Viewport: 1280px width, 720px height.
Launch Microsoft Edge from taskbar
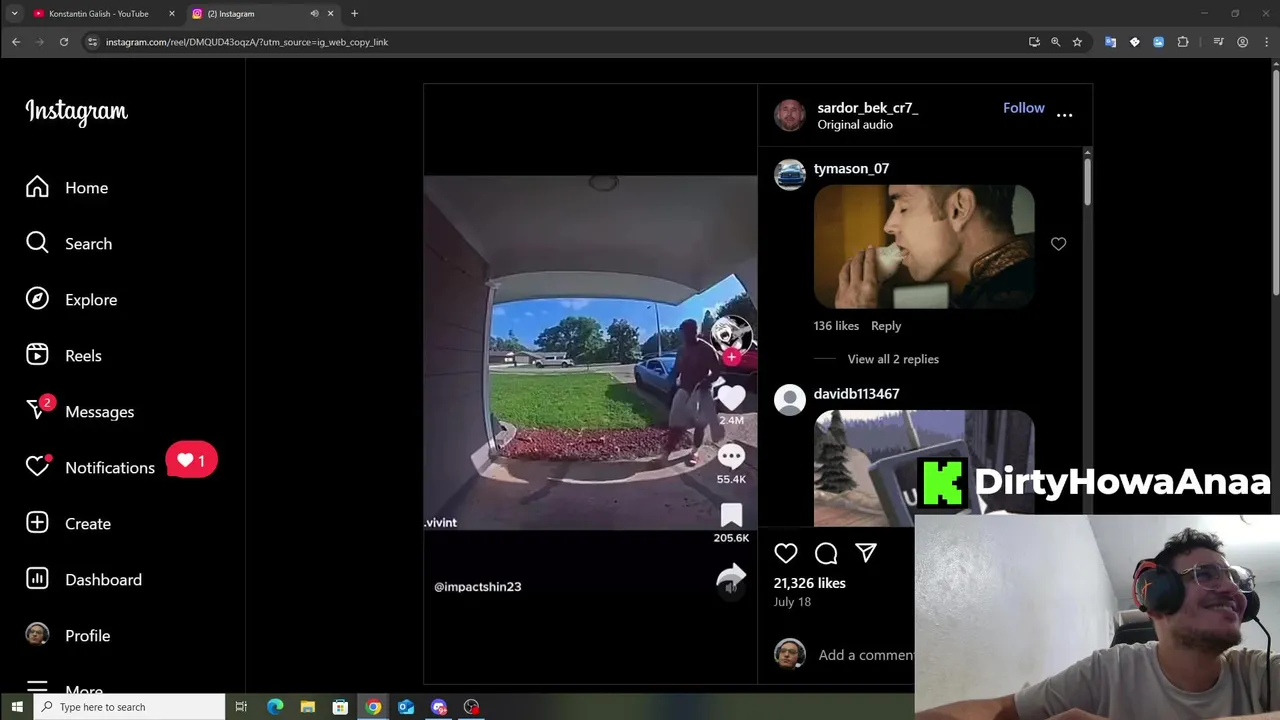tap(275, 707)
